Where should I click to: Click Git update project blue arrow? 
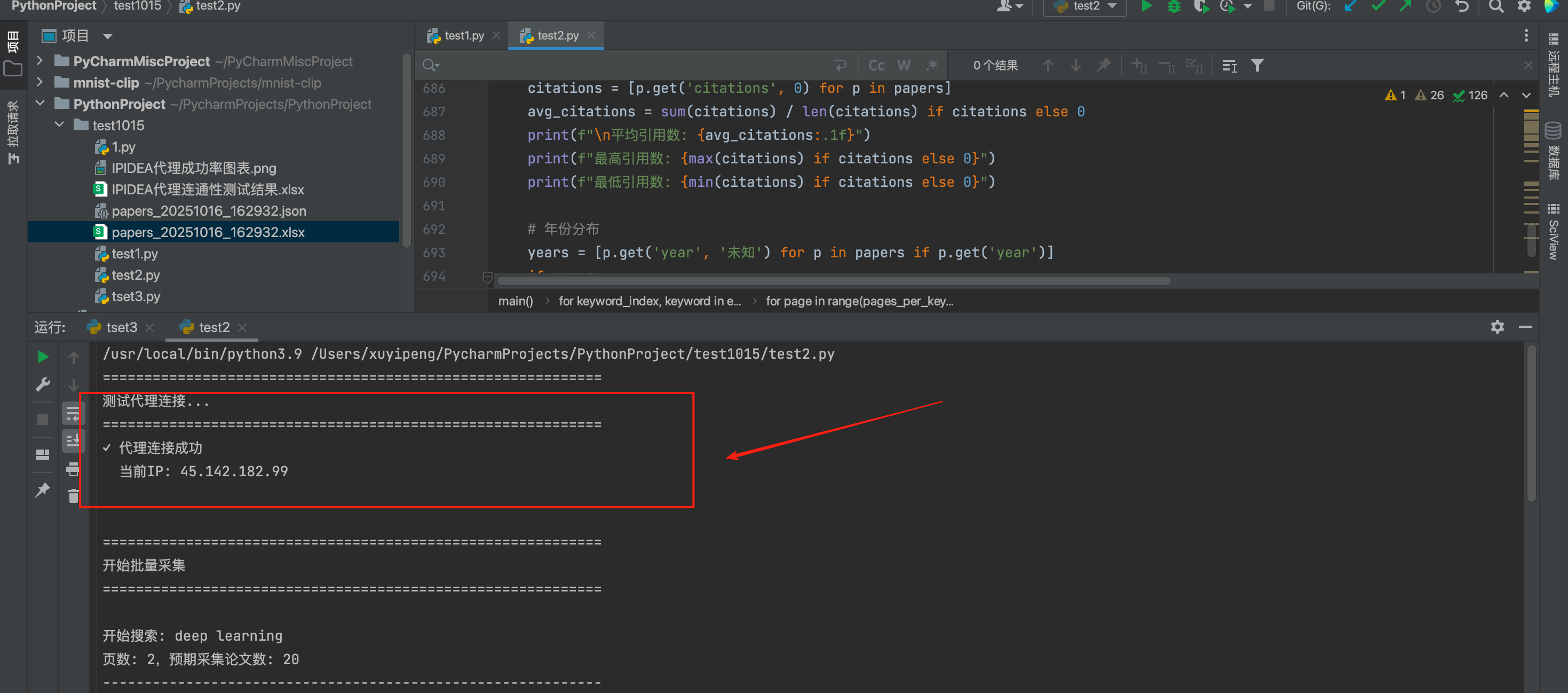pos(1350,7)
